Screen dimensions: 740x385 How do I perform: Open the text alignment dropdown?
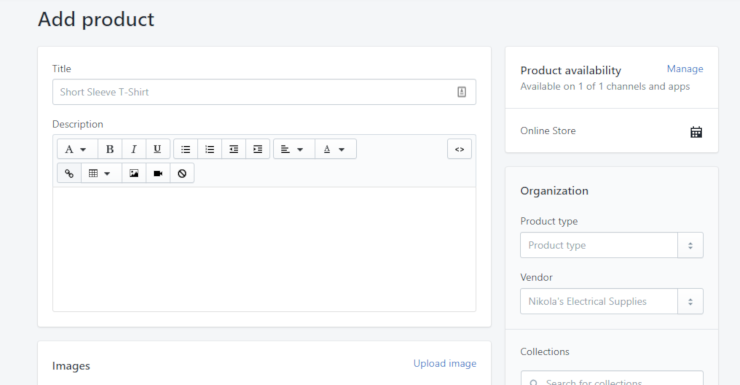294,149
